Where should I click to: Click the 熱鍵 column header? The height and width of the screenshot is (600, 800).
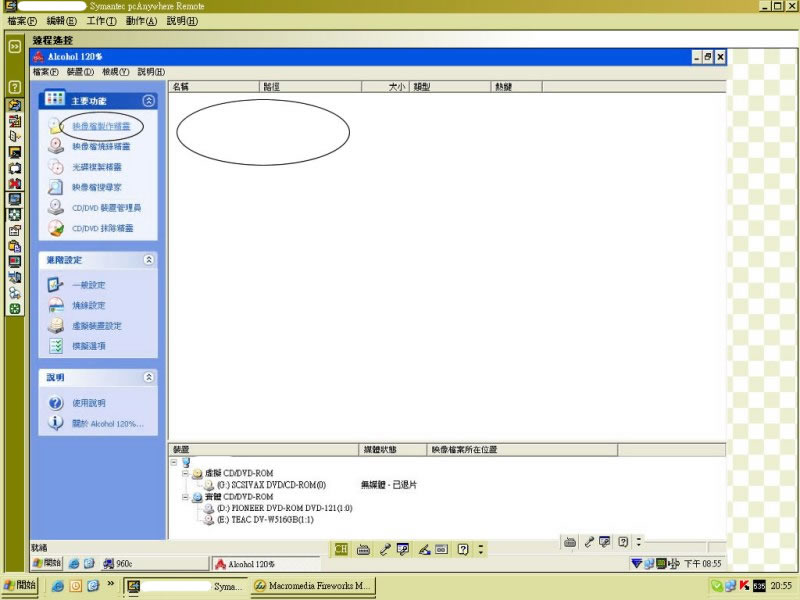(x=516, y=87)
